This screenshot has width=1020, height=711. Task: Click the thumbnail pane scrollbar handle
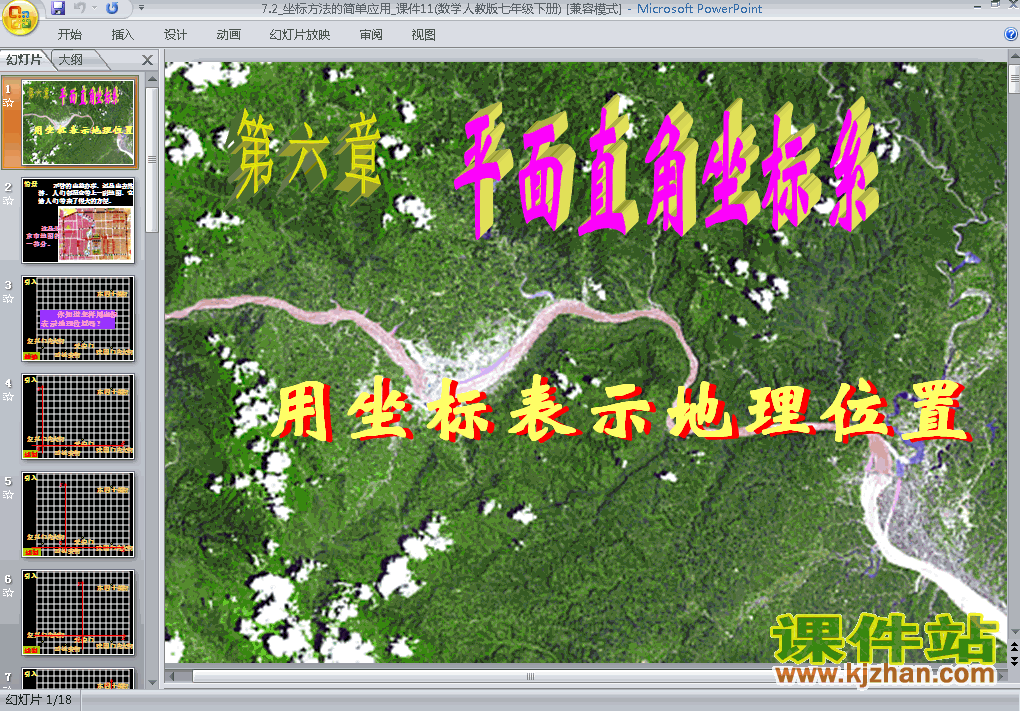tap(152, 159)
